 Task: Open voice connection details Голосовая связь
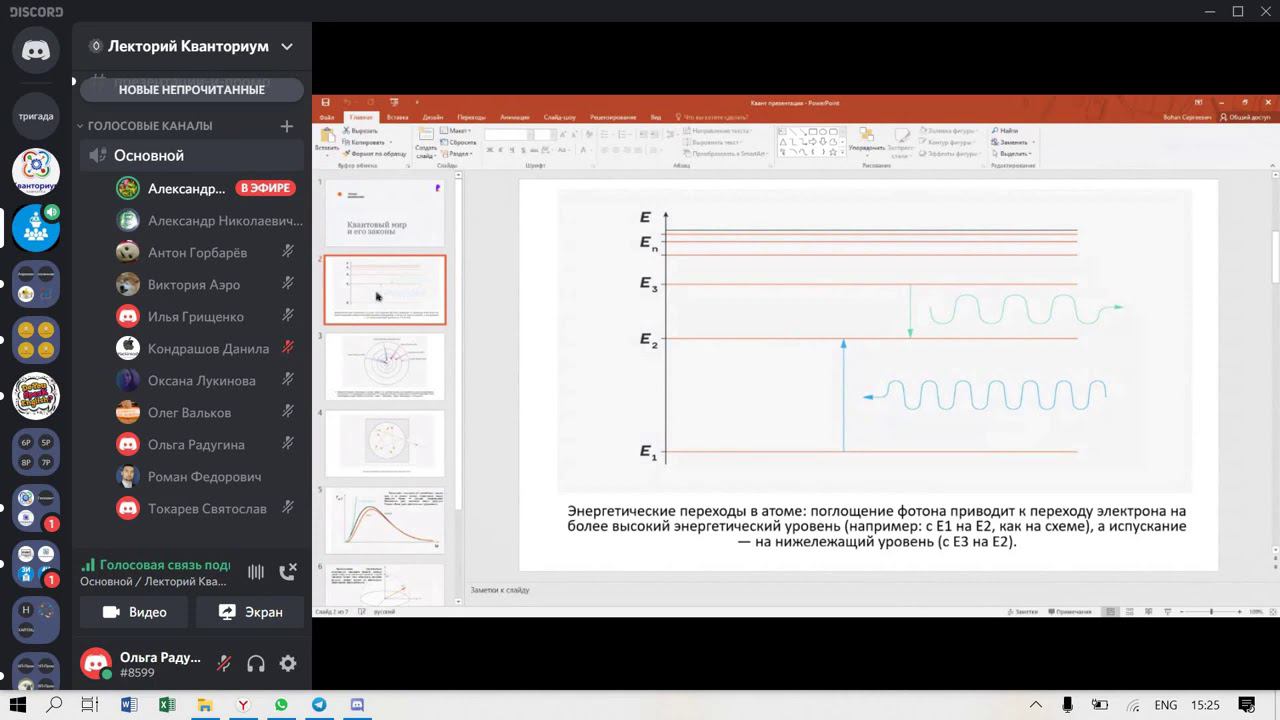click(157, 564)
